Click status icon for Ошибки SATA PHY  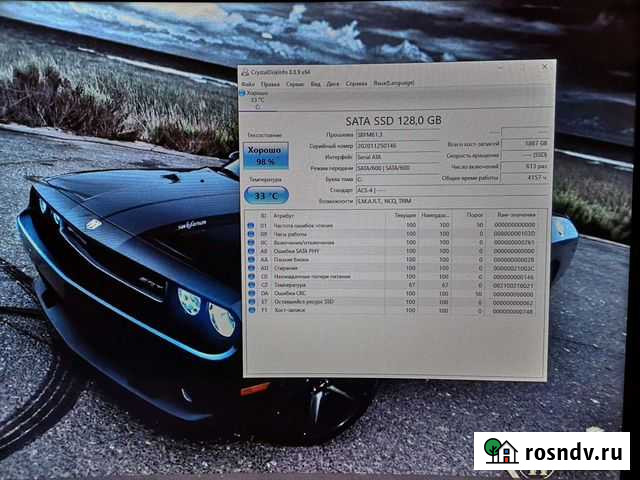point(251,252)
